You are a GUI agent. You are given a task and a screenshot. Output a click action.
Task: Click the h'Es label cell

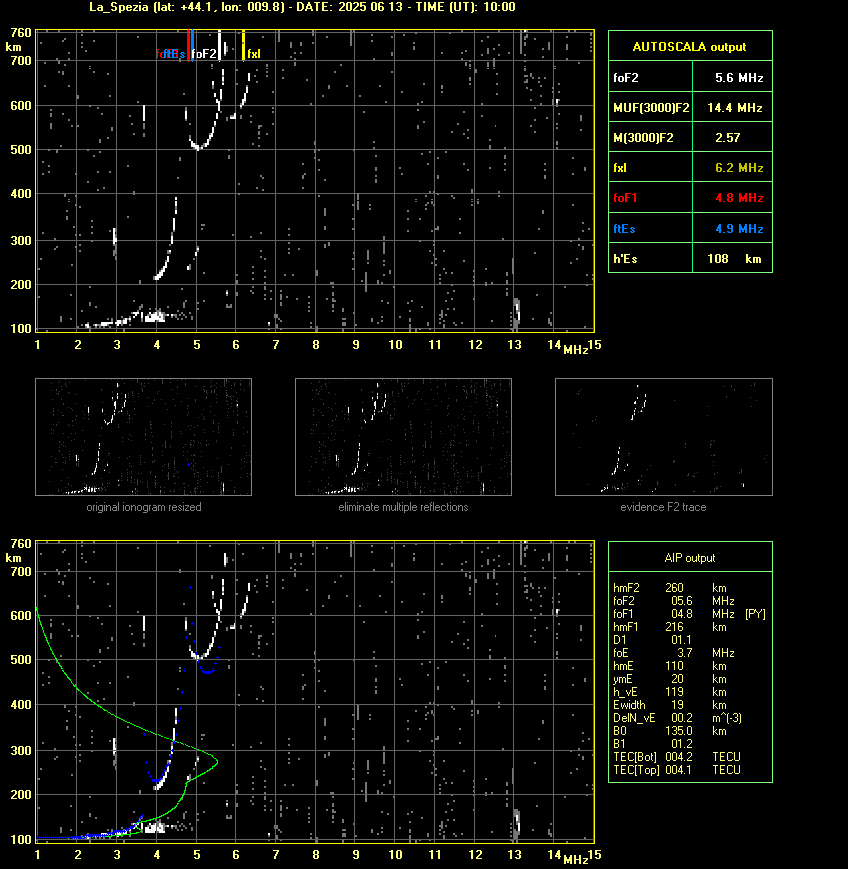click(651, 259)
